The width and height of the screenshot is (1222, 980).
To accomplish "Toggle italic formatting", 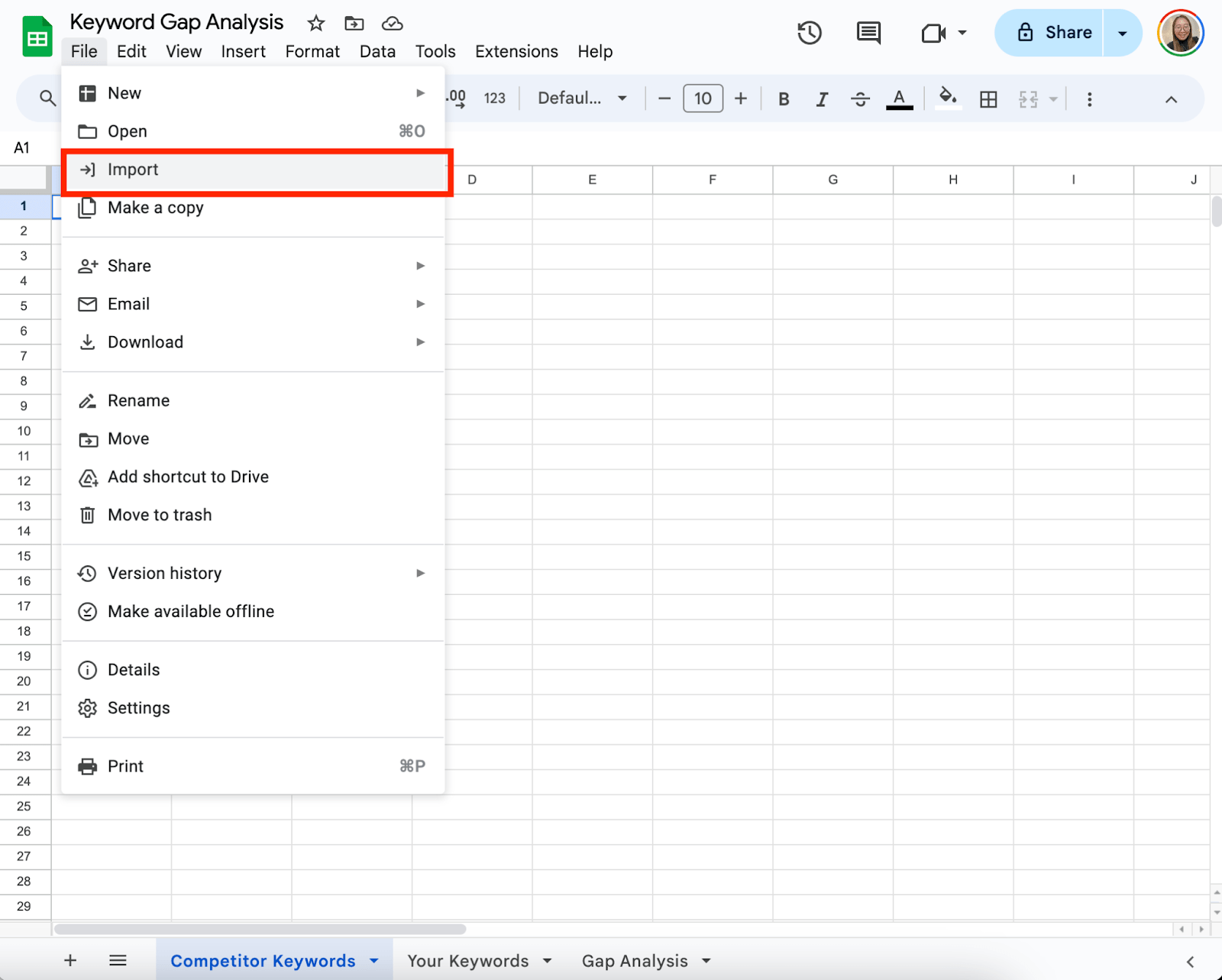I will 822,99.
